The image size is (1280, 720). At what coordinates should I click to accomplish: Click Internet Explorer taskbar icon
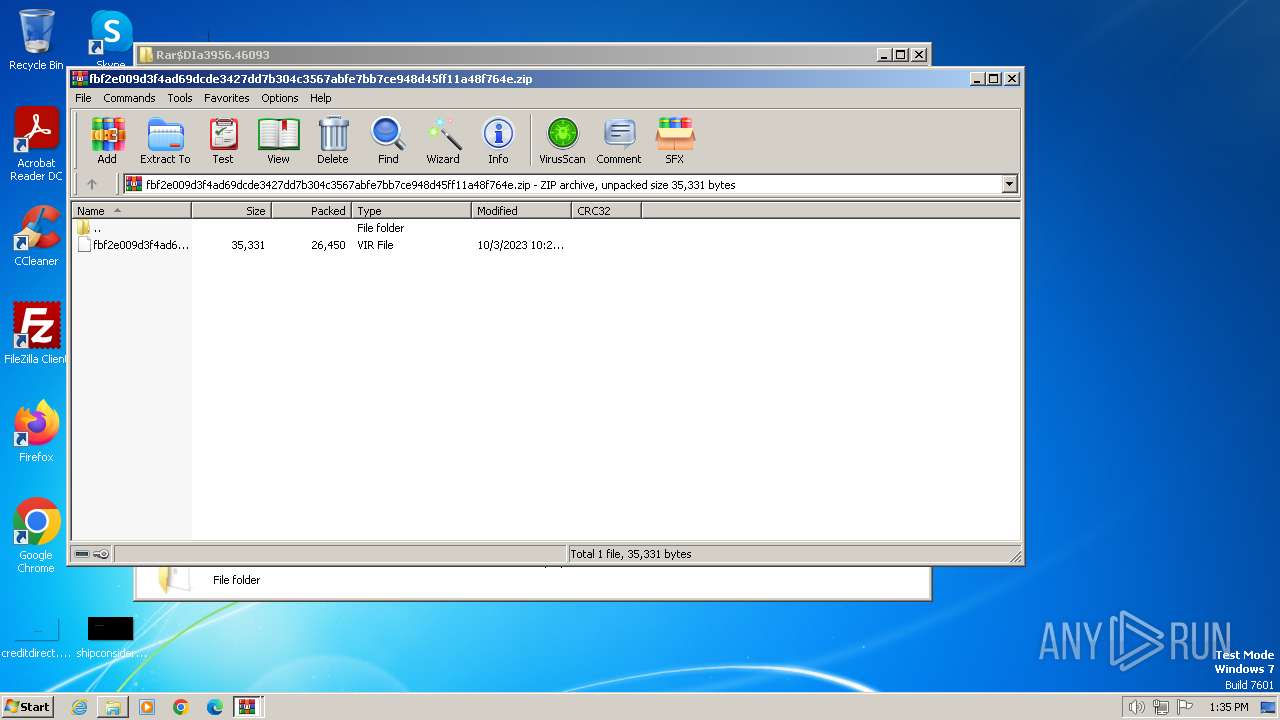[79, 707]
